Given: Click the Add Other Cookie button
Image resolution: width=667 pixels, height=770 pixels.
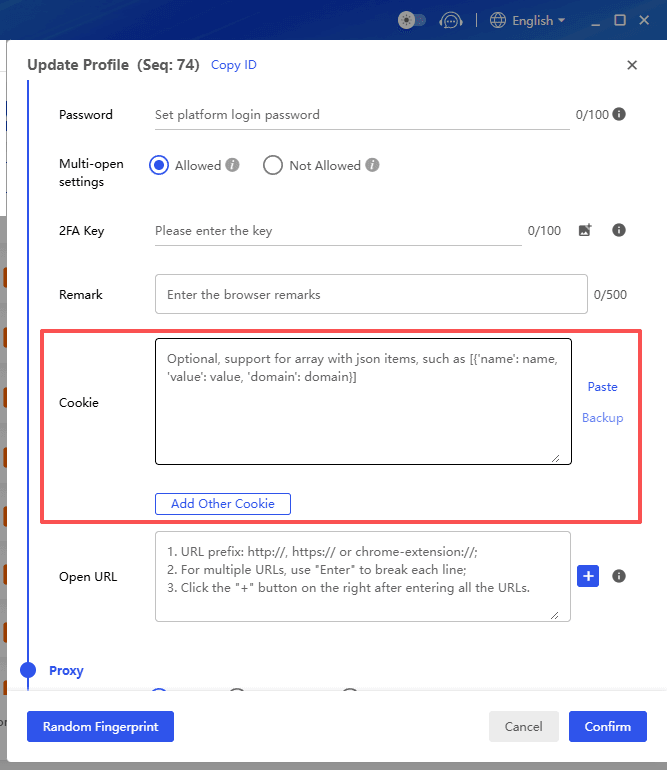Looking at the screenshot, I should [x=222, y=504].
